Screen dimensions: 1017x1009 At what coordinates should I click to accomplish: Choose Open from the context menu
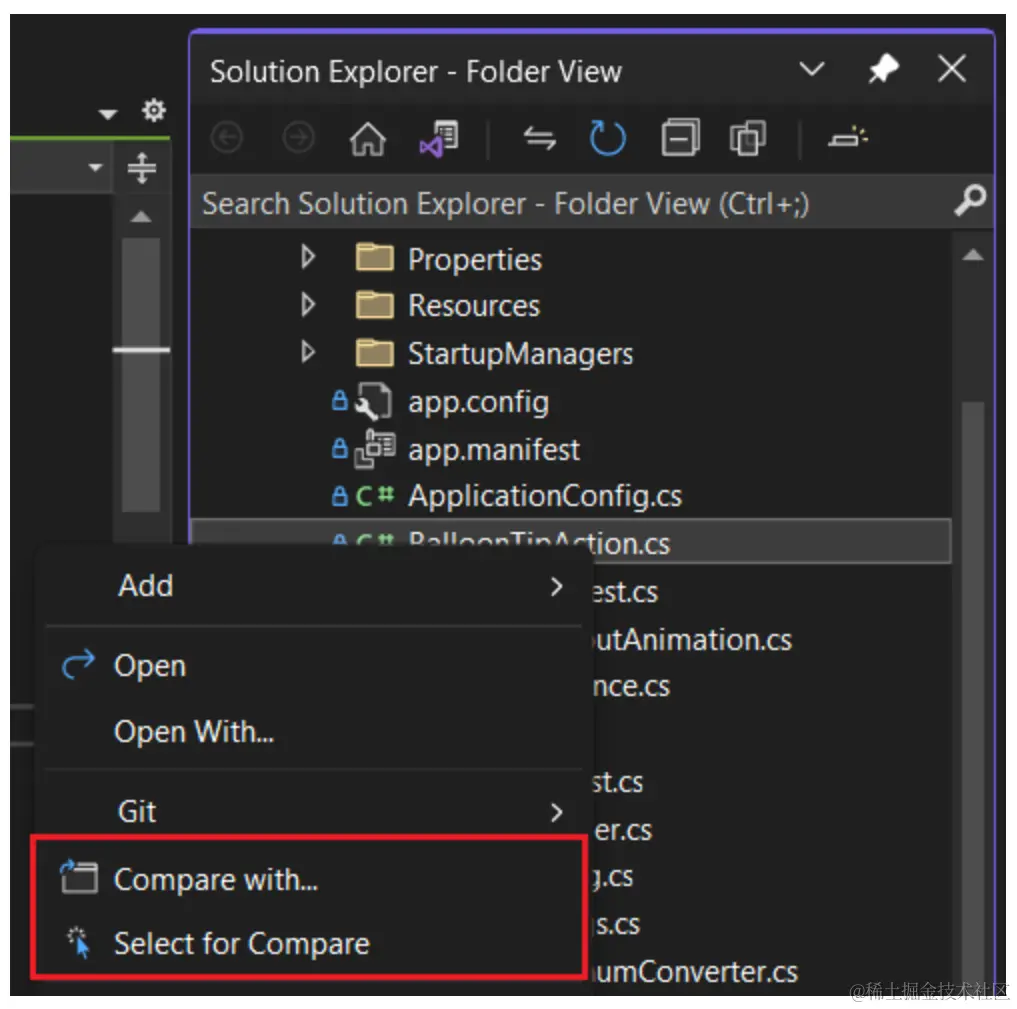(x=314, y=666)
